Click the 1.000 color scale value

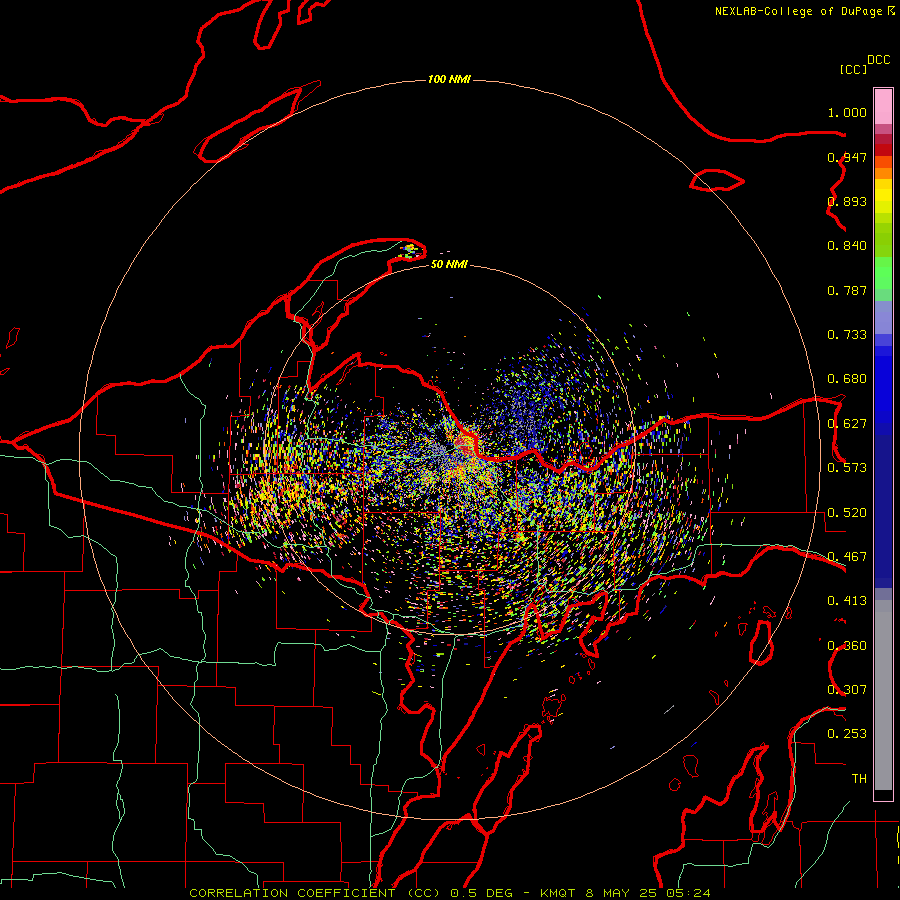pyautogui.click(x=847, y=112)
